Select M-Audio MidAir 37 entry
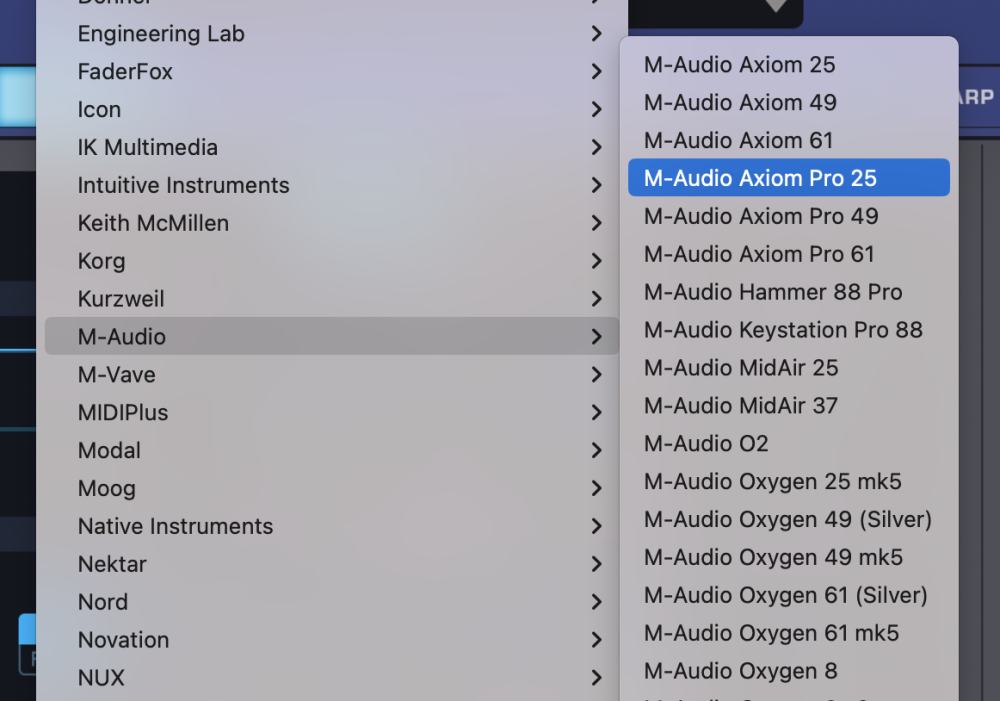 [740, 406]
